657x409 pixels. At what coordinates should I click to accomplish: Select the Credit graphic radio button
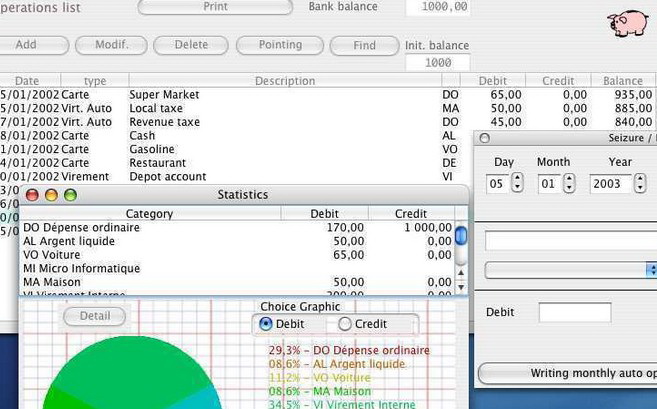[x=344, y=324]
